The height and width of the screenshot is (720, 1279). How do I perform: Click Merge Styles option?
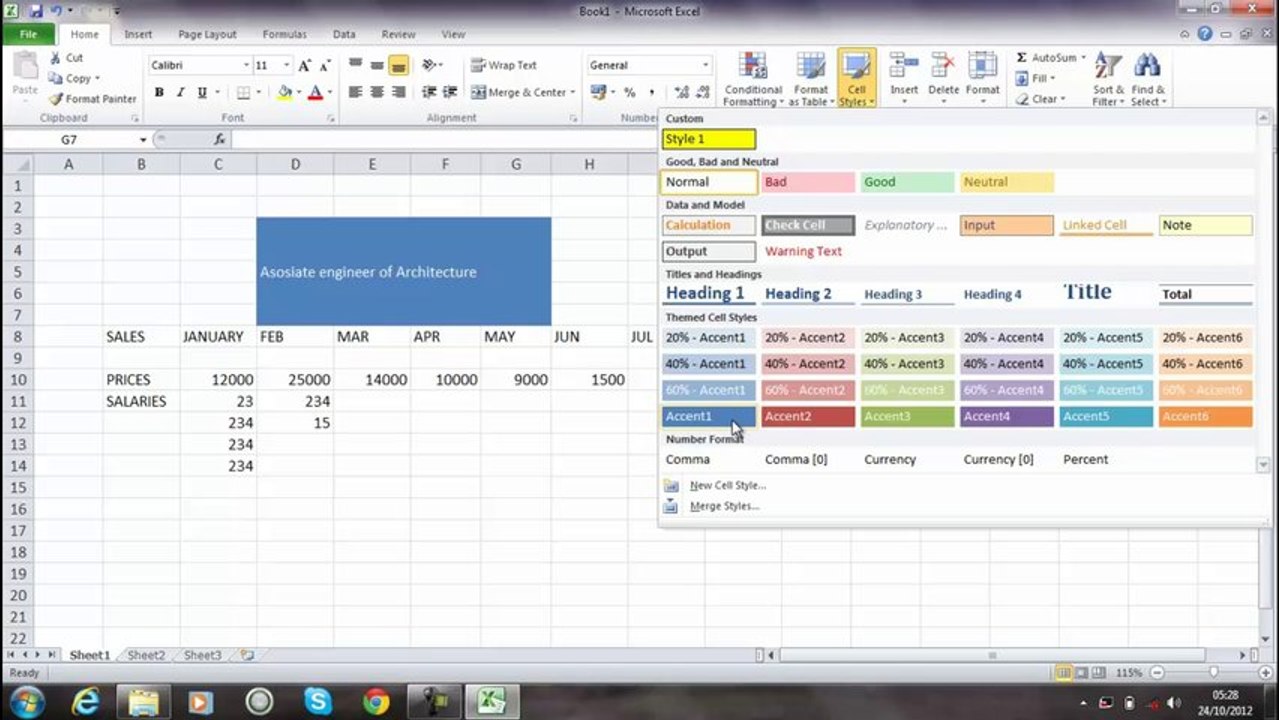point(724,506)
